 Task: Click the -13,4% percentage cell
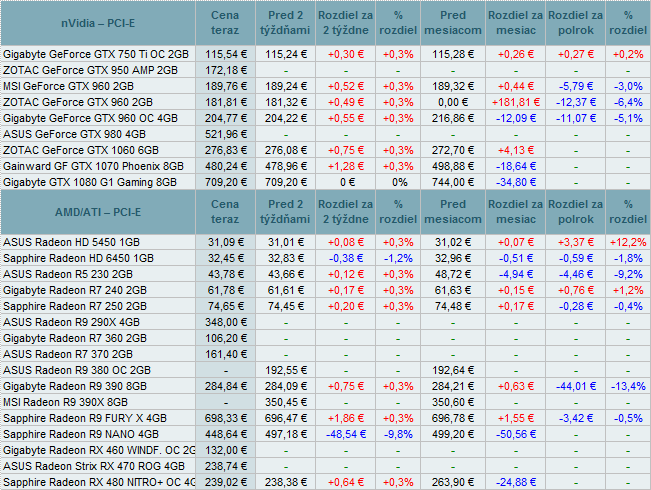[x=628, y=386]
